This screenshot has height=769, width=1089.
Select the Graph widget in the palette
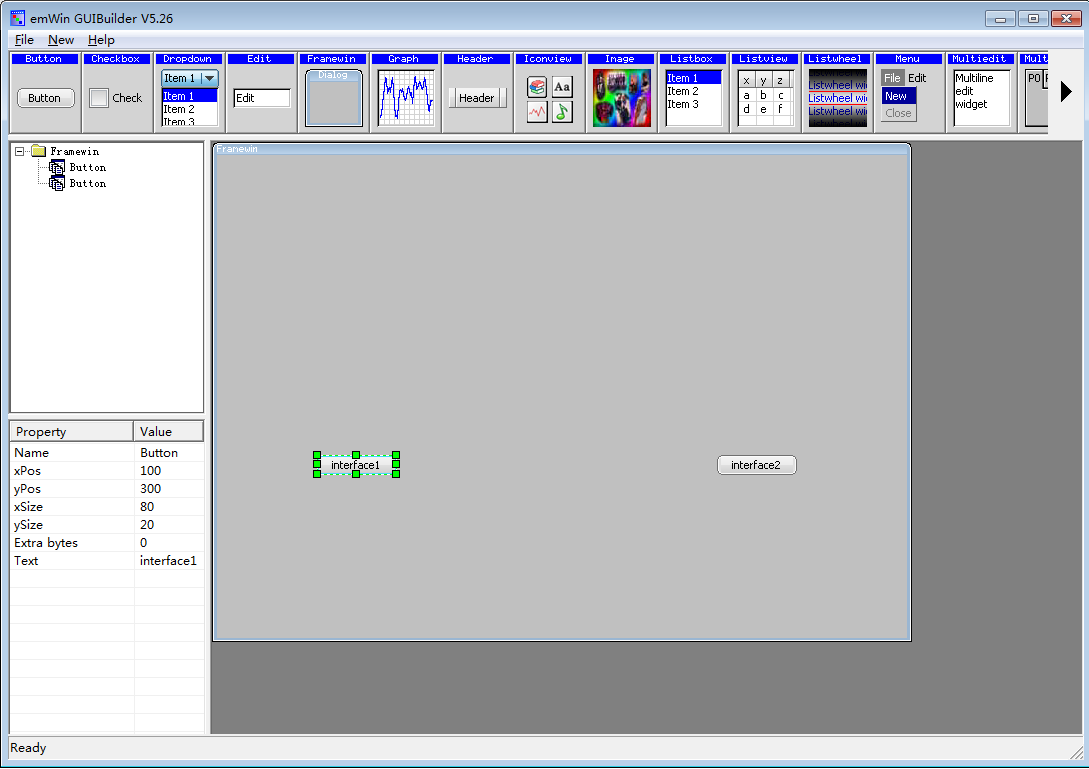pos(405,92)
